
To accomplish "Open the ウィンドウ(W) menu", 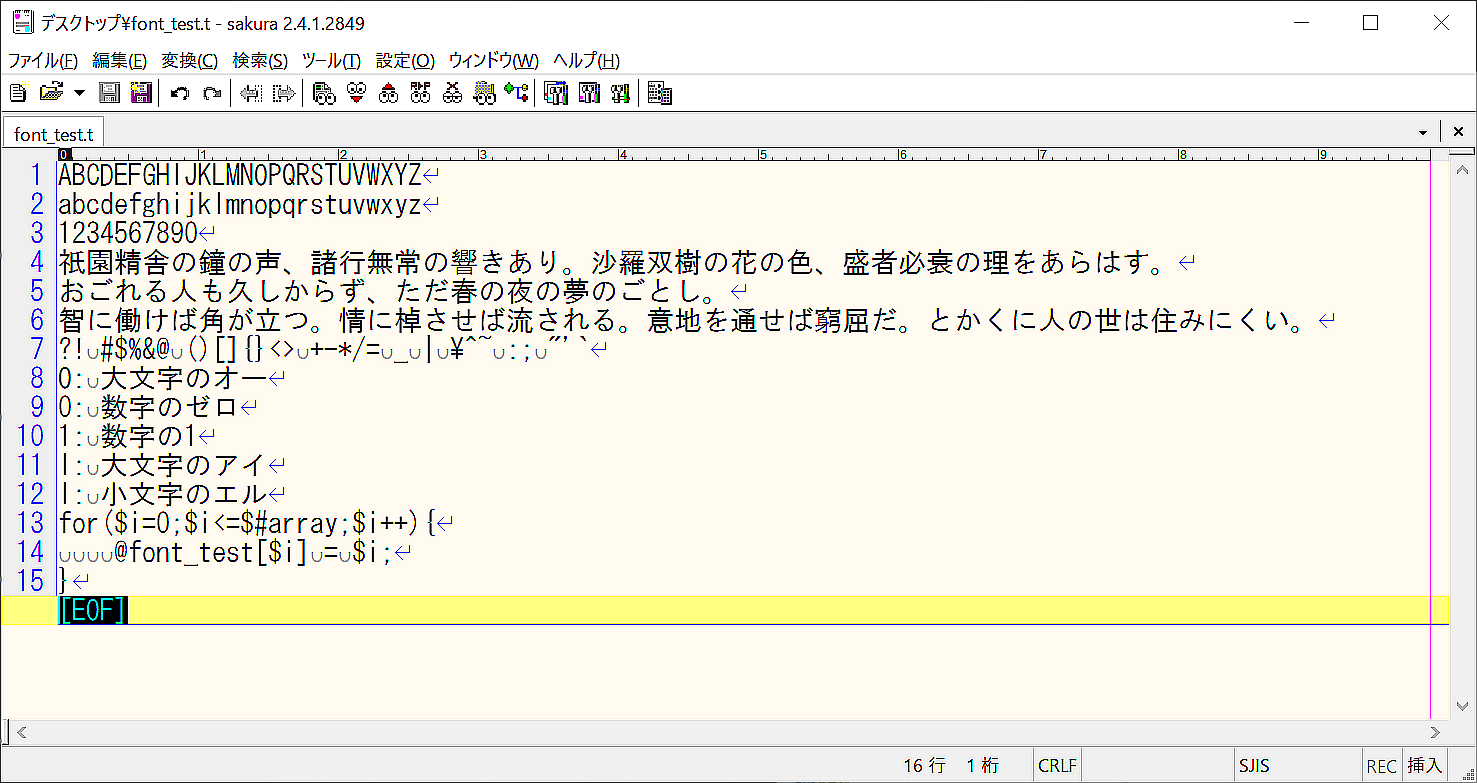I will point(494,61).
